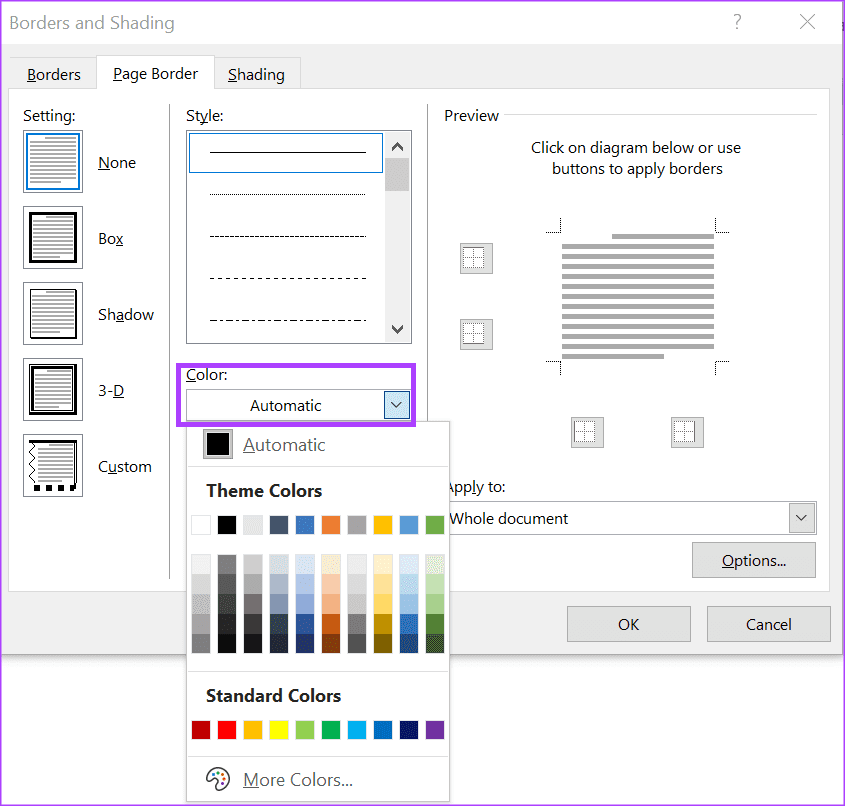Select the 3-D border setting icon

(53, 390)
